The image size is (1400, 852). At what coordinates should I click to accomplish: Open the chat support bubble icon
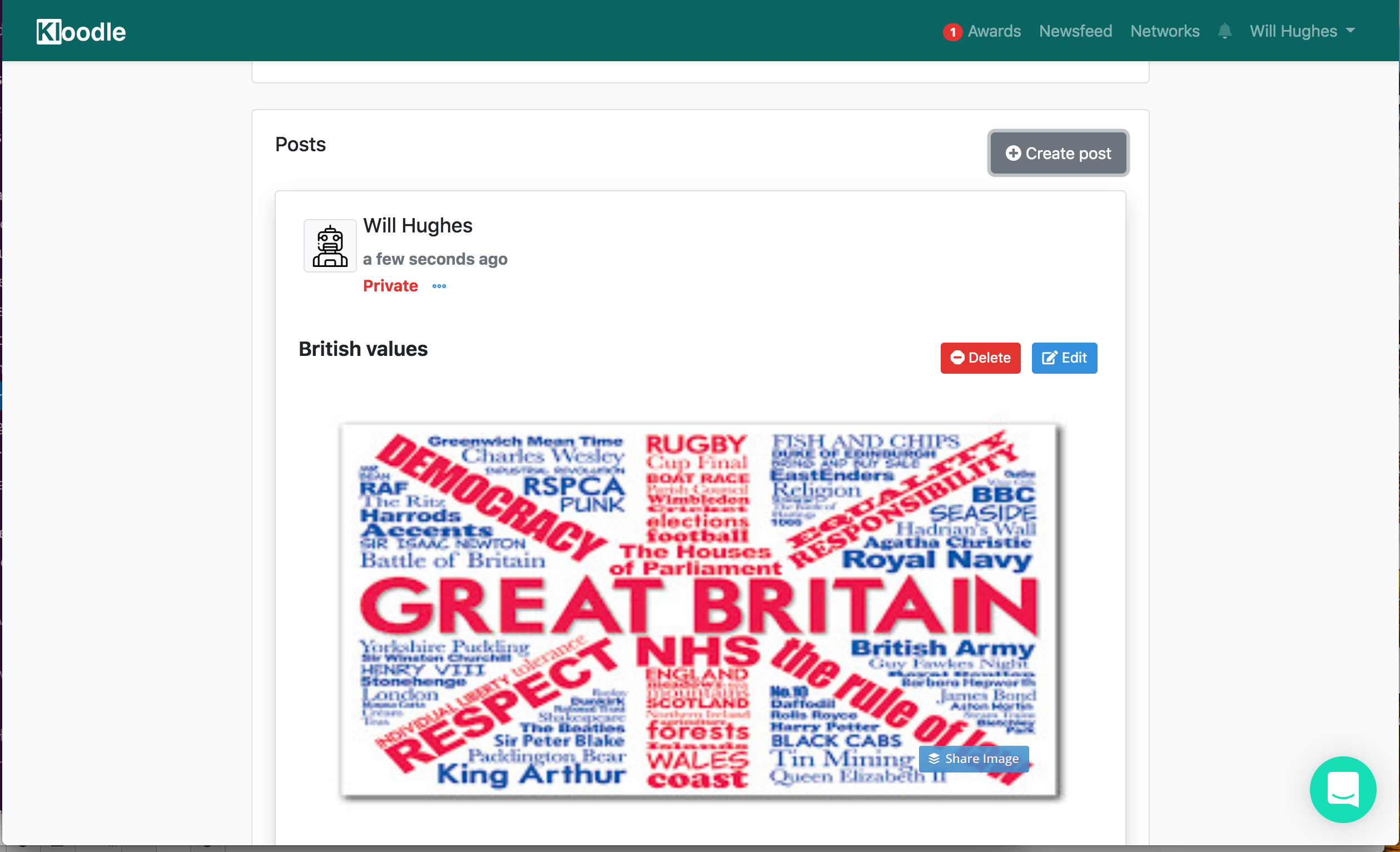point(1343,789)
